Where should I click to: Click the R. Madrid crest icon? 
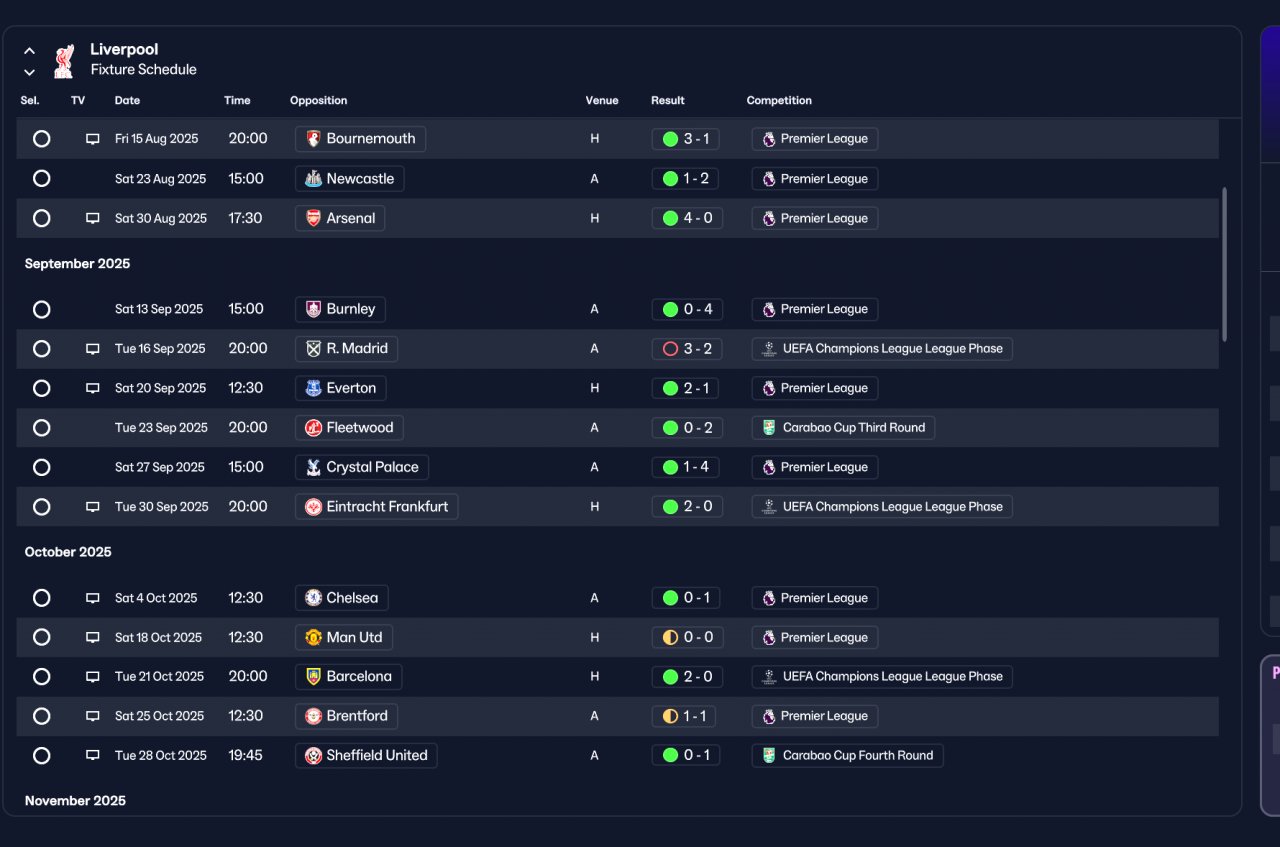[313, 349]
